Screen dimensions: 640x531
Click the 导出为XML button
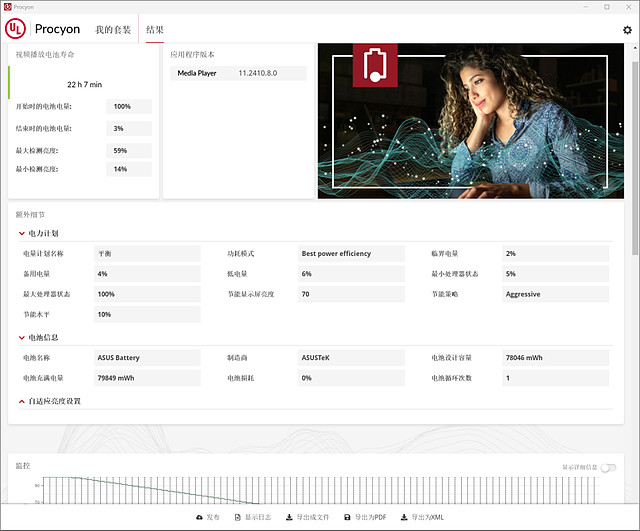tap(422, 517)
